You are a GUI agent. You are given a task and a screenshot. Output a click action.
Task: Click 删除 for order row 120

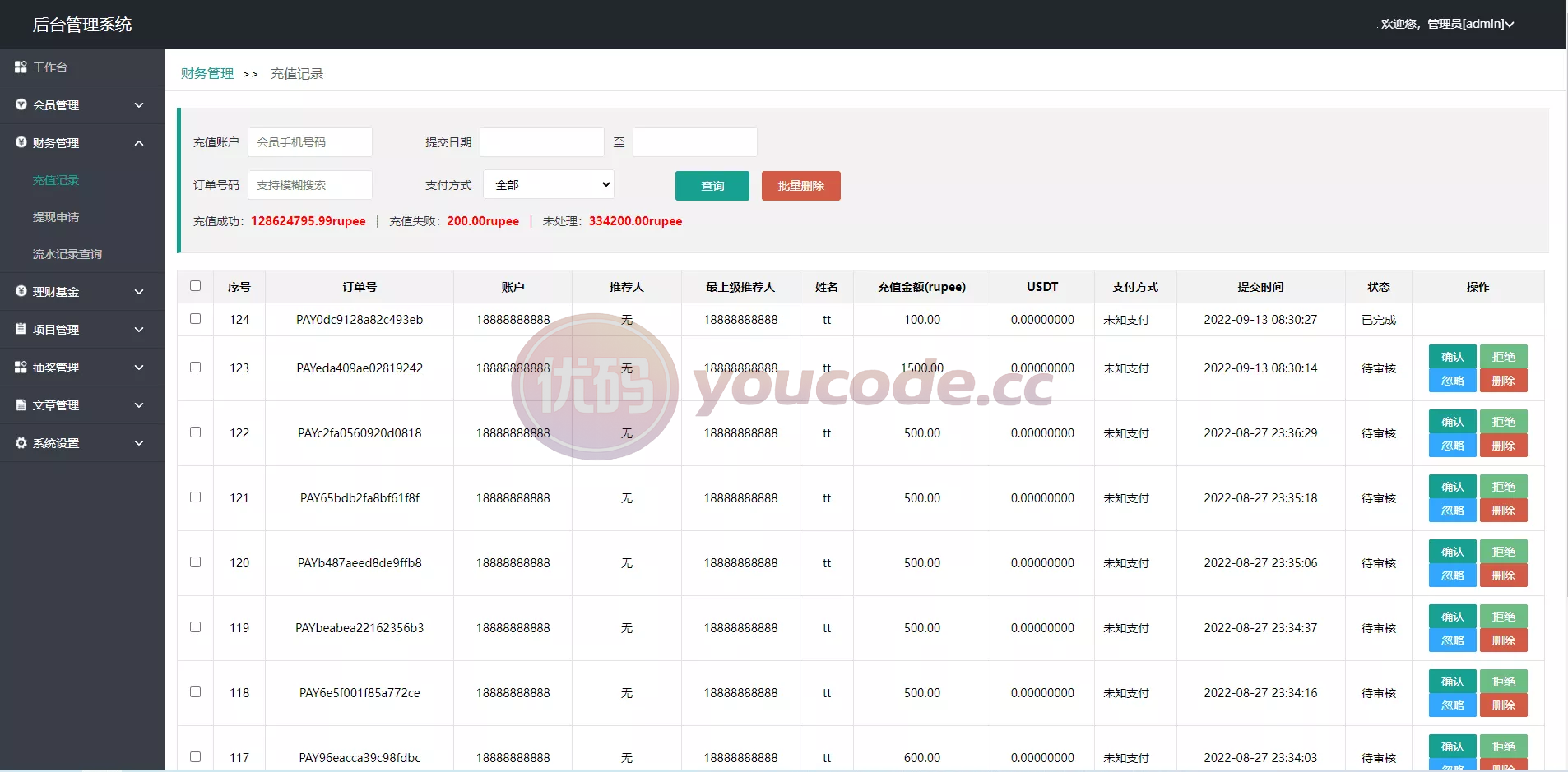click(1504, 576)
